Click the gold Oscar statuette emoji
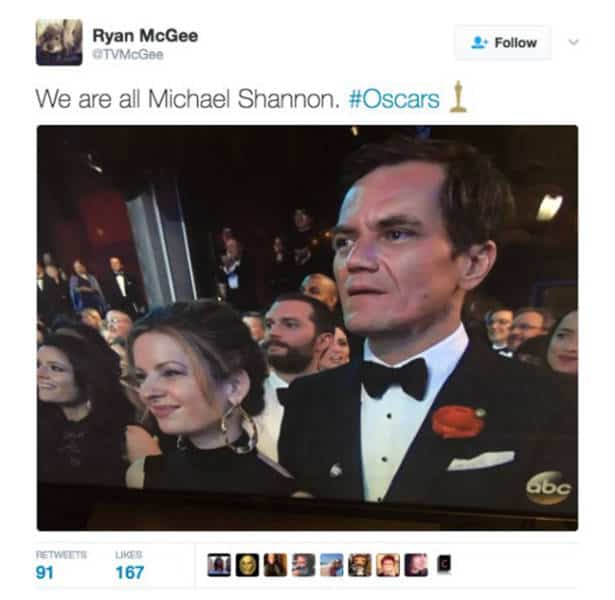Screen dimensions: 615x600 tap(458, 97)
